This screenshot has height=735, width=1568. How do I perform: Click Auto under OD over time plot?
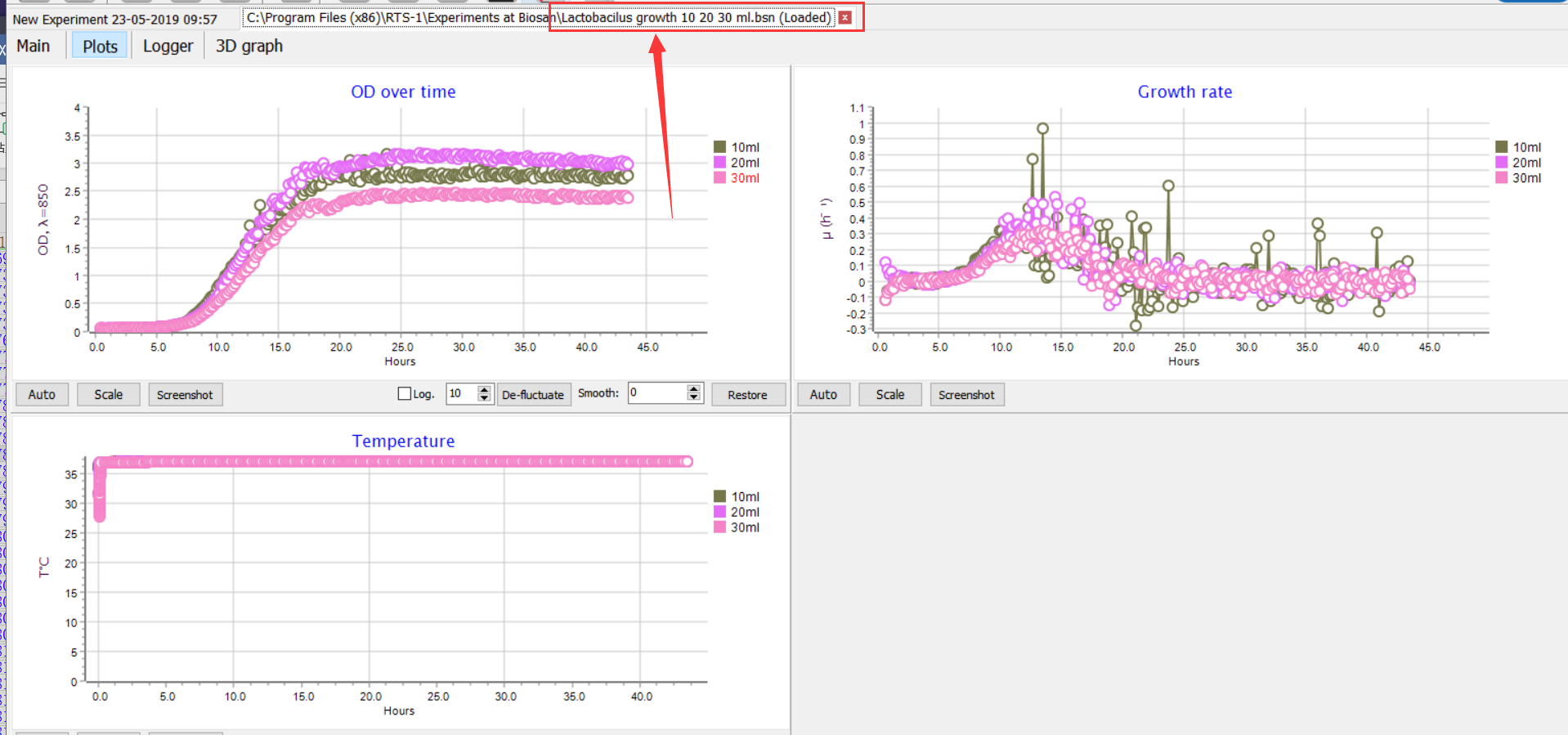[x=42, y=394]
